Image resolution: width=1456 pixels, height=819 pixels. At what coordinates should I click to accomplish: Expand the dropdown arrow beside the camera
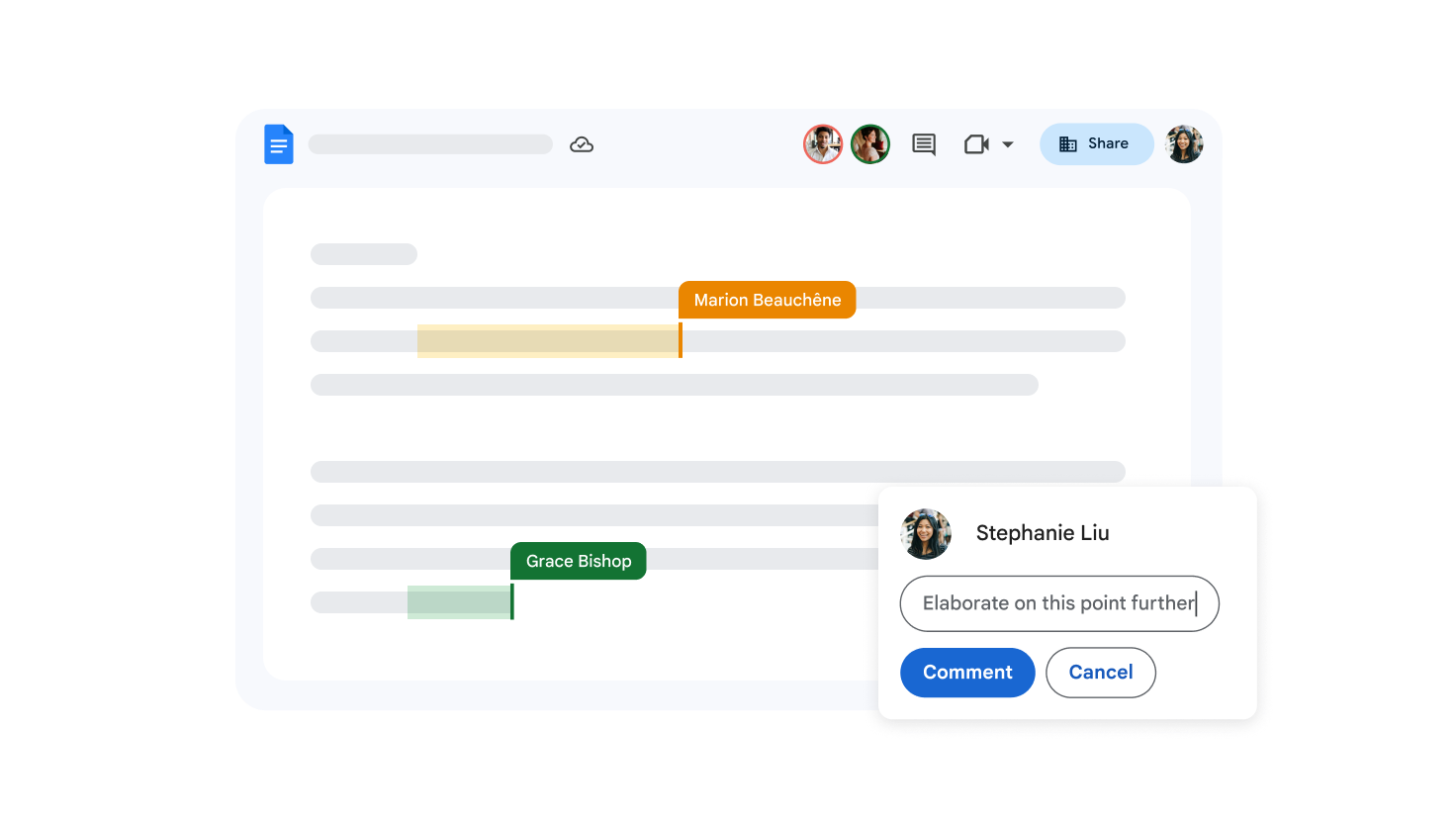[1008, 144]
